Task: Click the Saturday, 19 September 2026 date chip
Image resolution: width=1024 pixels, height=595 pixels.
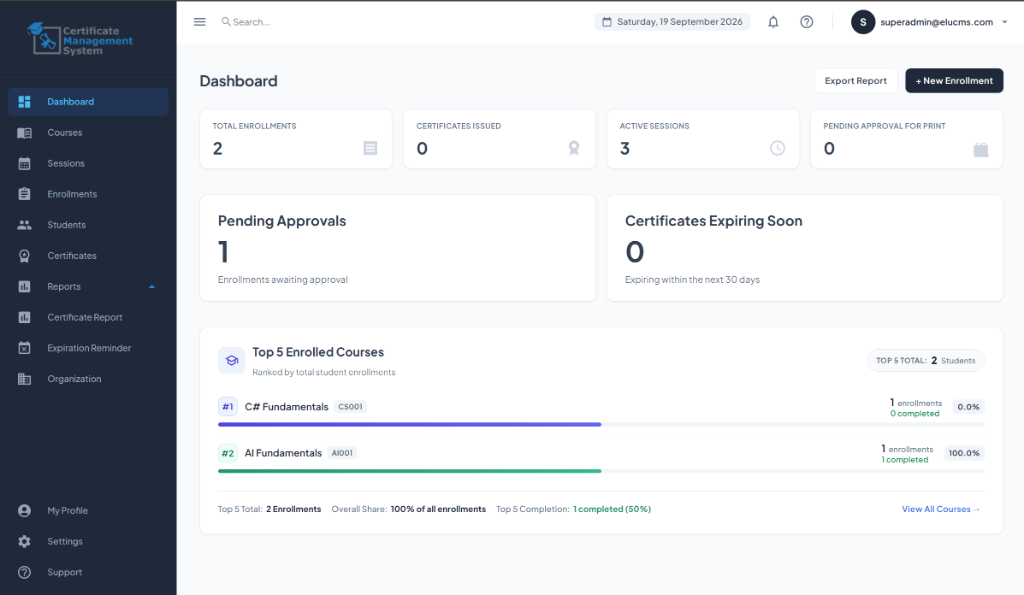Action: coord(672,22)
